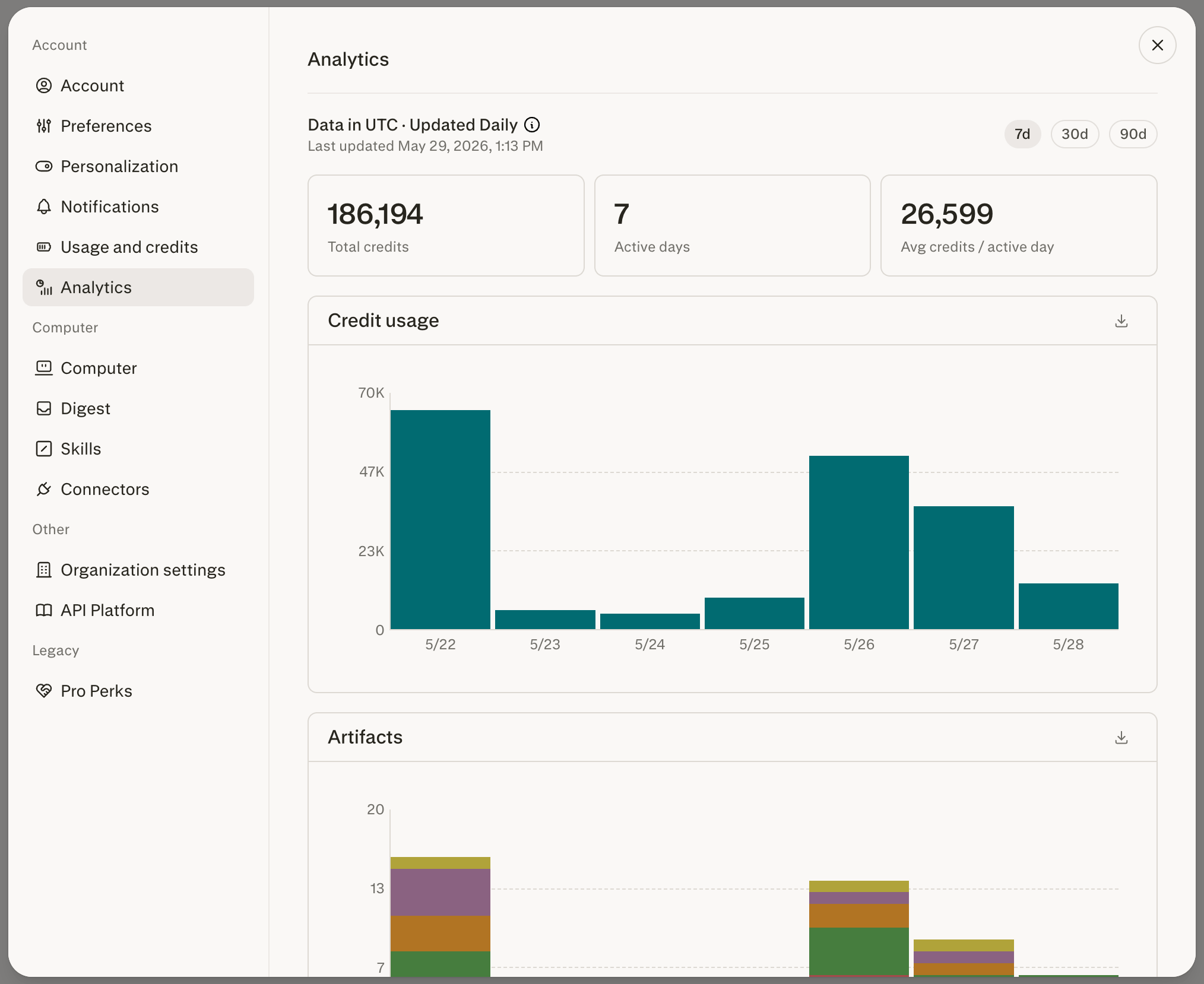Image resolution: width=1204 pixels, height=984 pixels.
Task: Show info about UTC data updates
Action: [532, 125]
